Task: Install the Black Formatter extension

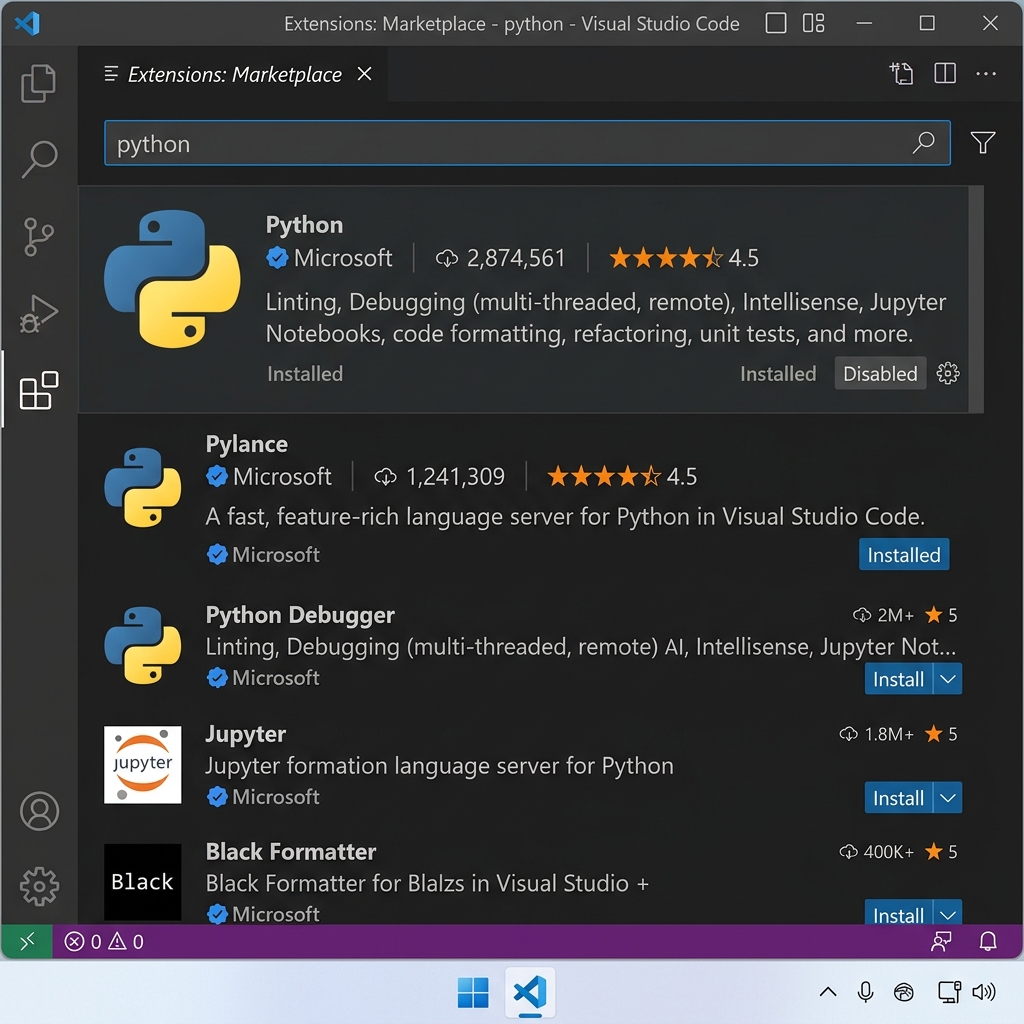Action: point(899,913)
